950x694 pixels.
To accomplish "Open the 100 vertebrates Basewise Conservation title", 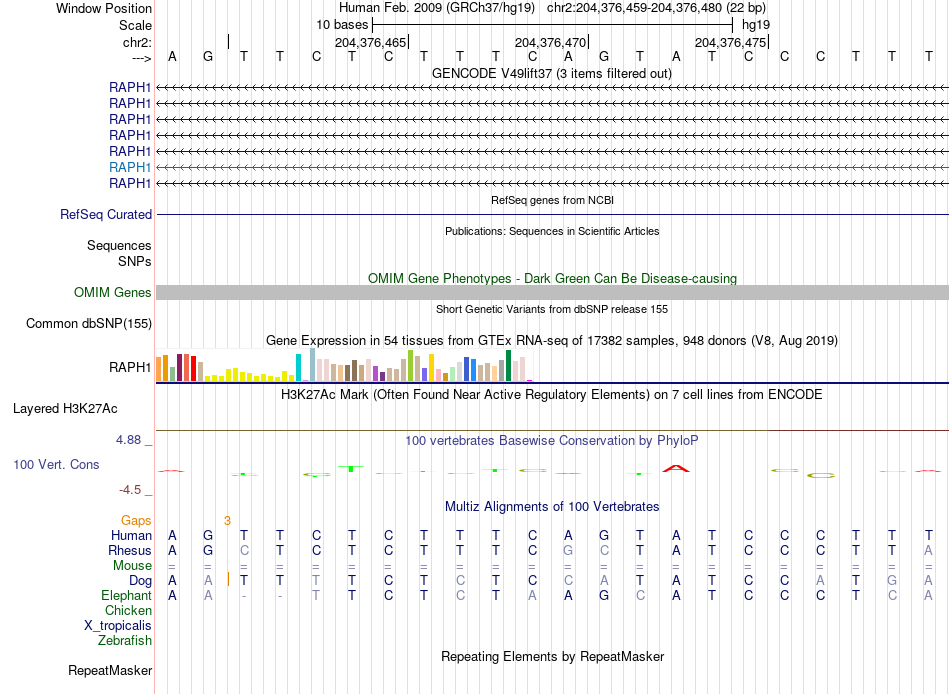I will coord(552,441).
